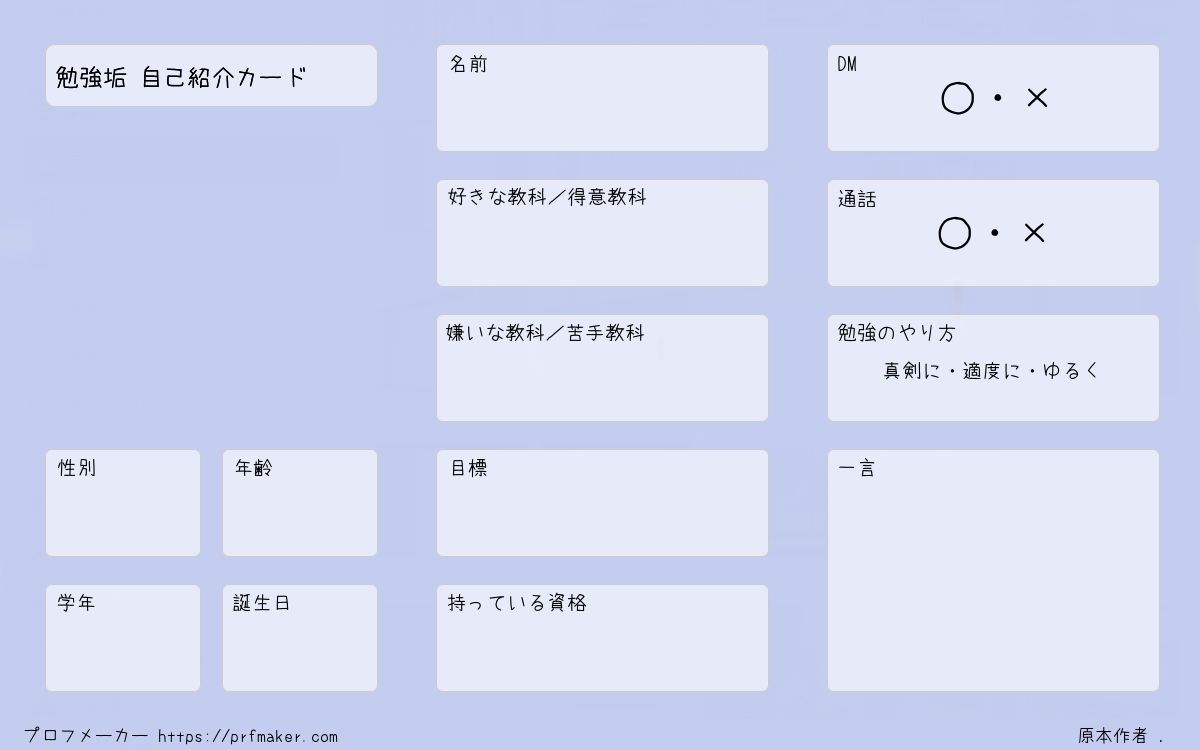Click the 目標 goal field
Screen dimensions: 1200x750
point(602,503)
